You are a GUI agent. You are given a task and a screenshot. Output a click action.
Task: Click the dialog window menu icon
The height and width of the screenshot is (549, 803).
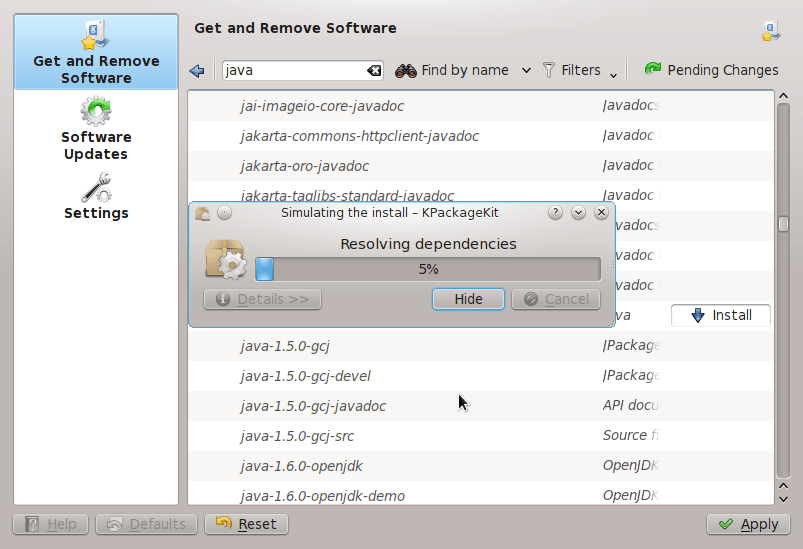coord(203,213)
